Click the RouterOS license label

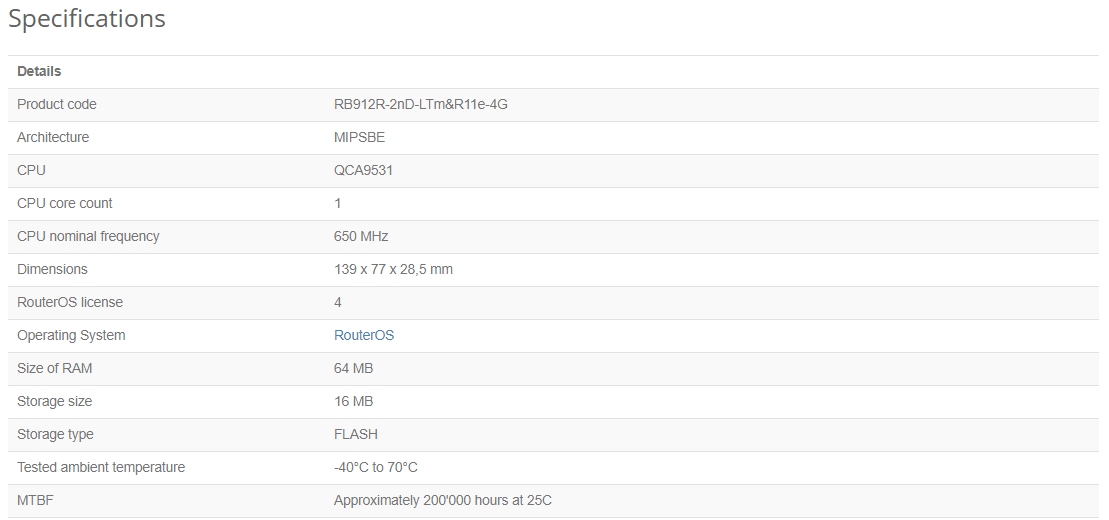click(x=70, y=302)
